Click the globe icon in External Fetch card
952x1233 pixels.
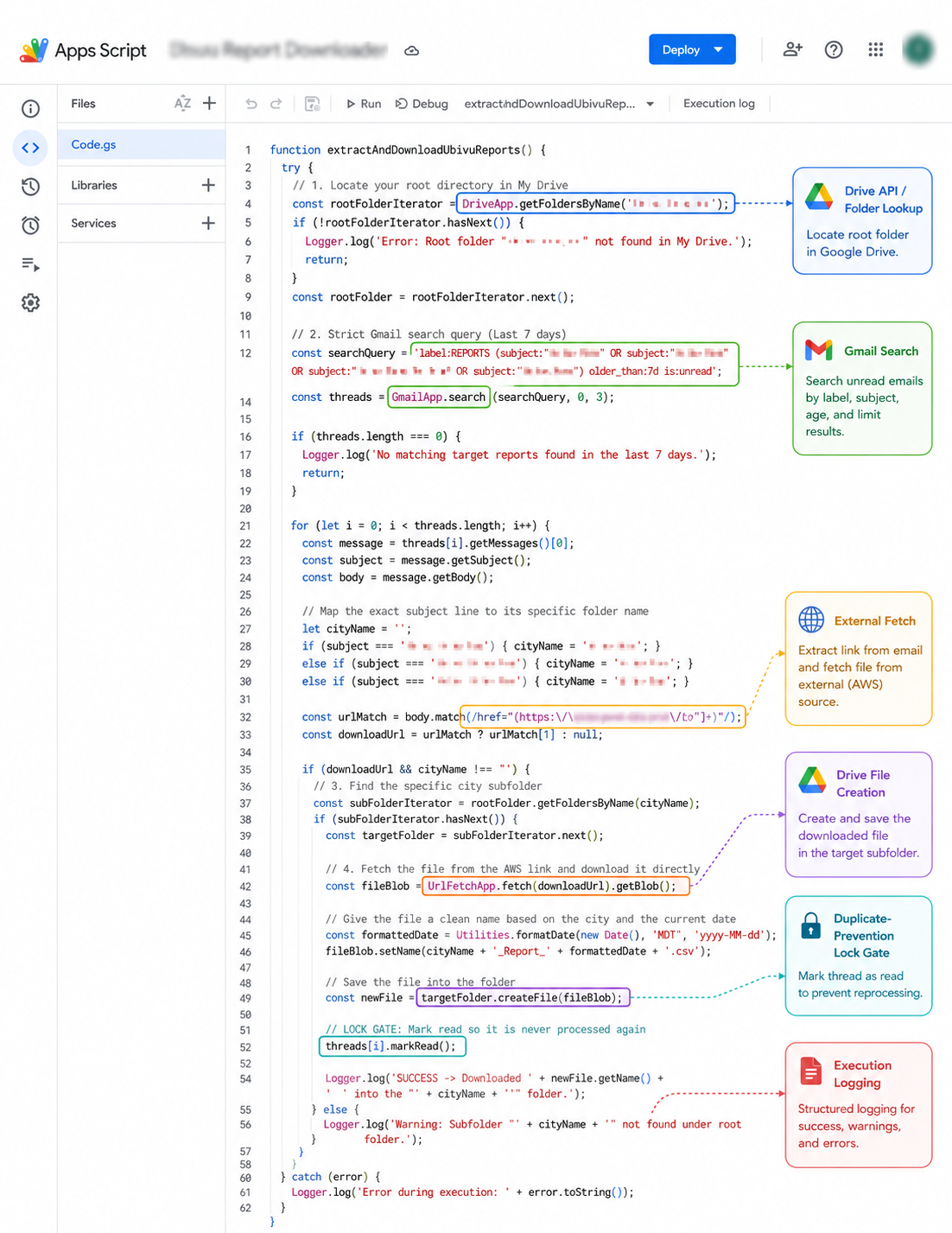pyautogui.click(x=811, y=620)
